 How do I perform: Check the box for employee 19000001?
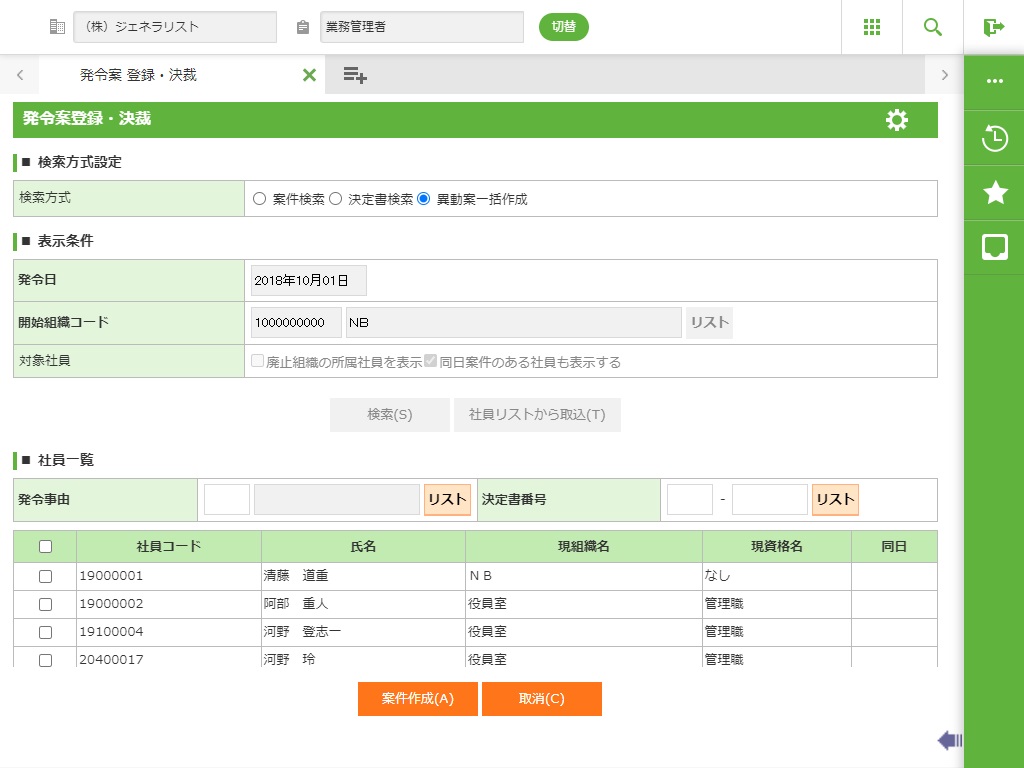click(45, 577)
